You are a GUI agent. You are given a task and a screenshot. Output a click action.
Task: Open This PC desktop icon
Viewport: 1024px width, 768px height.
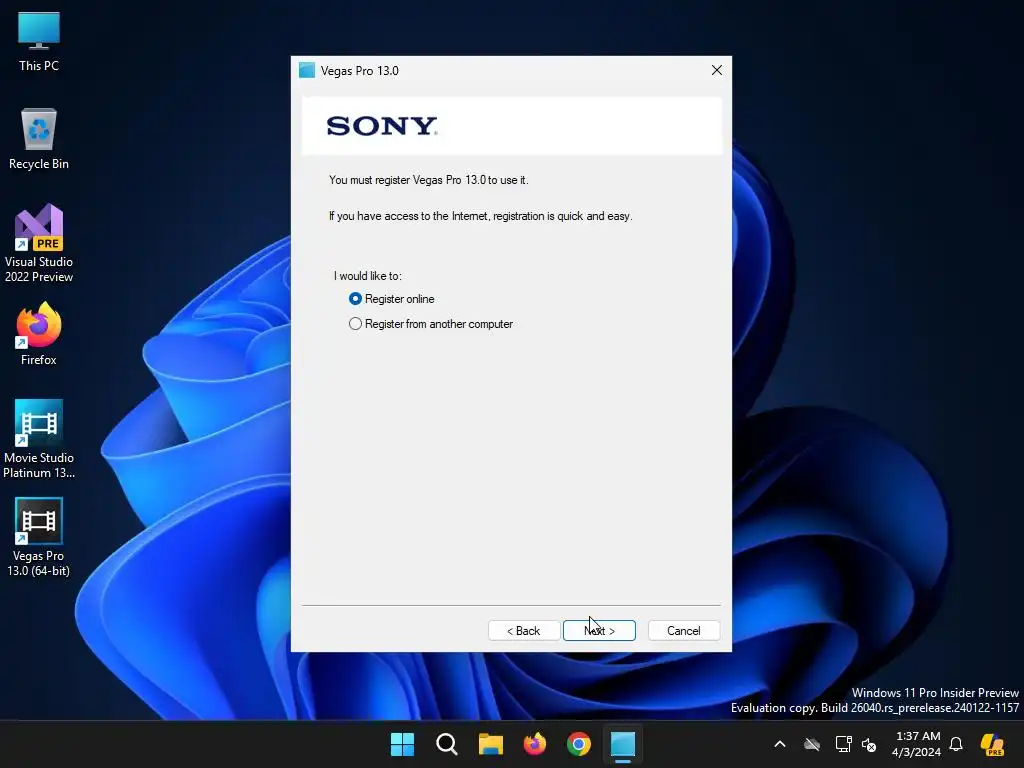(x=39, y=42)
